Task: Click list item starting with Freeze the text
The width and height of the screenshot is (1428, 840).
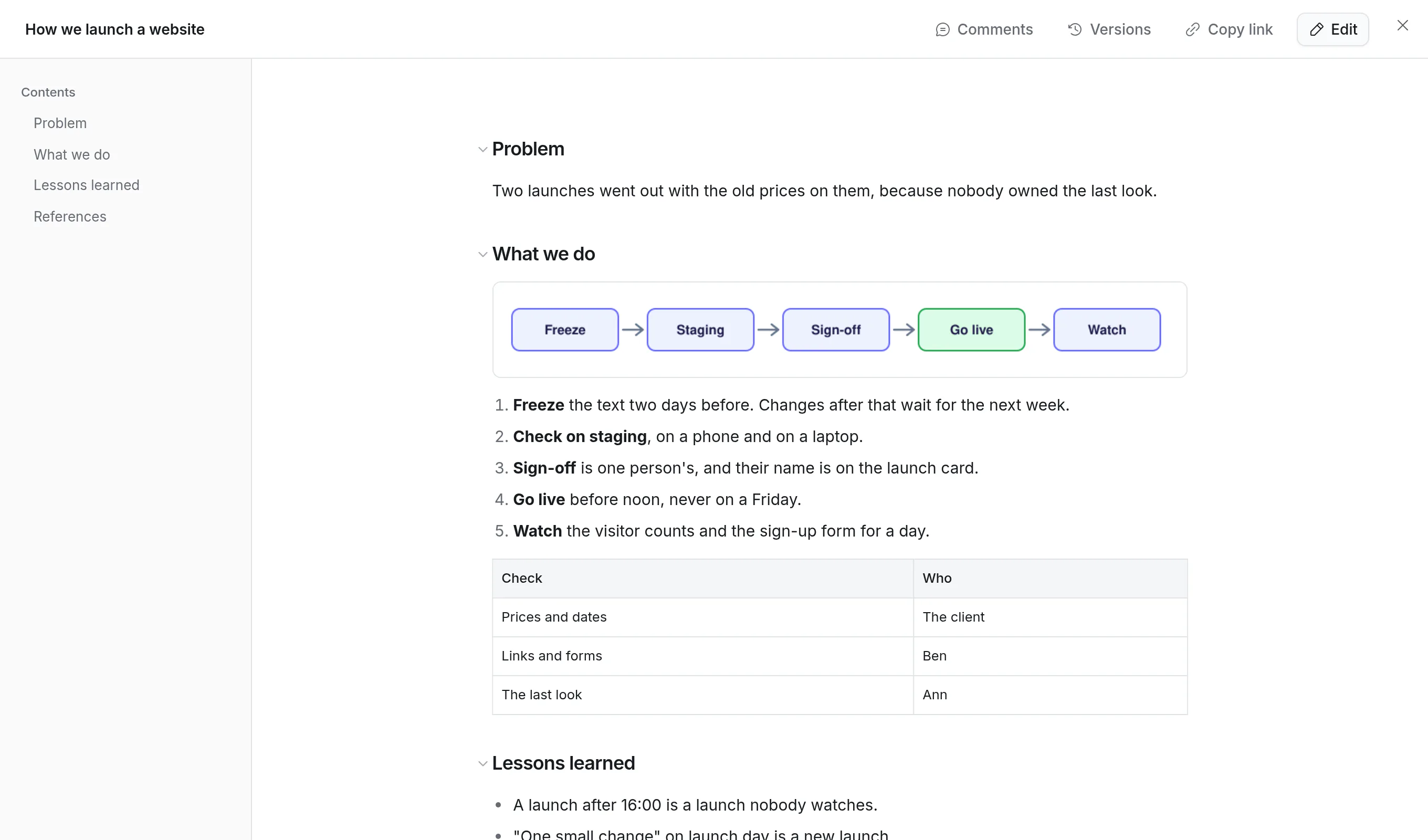Action: (x=791, y=405)
